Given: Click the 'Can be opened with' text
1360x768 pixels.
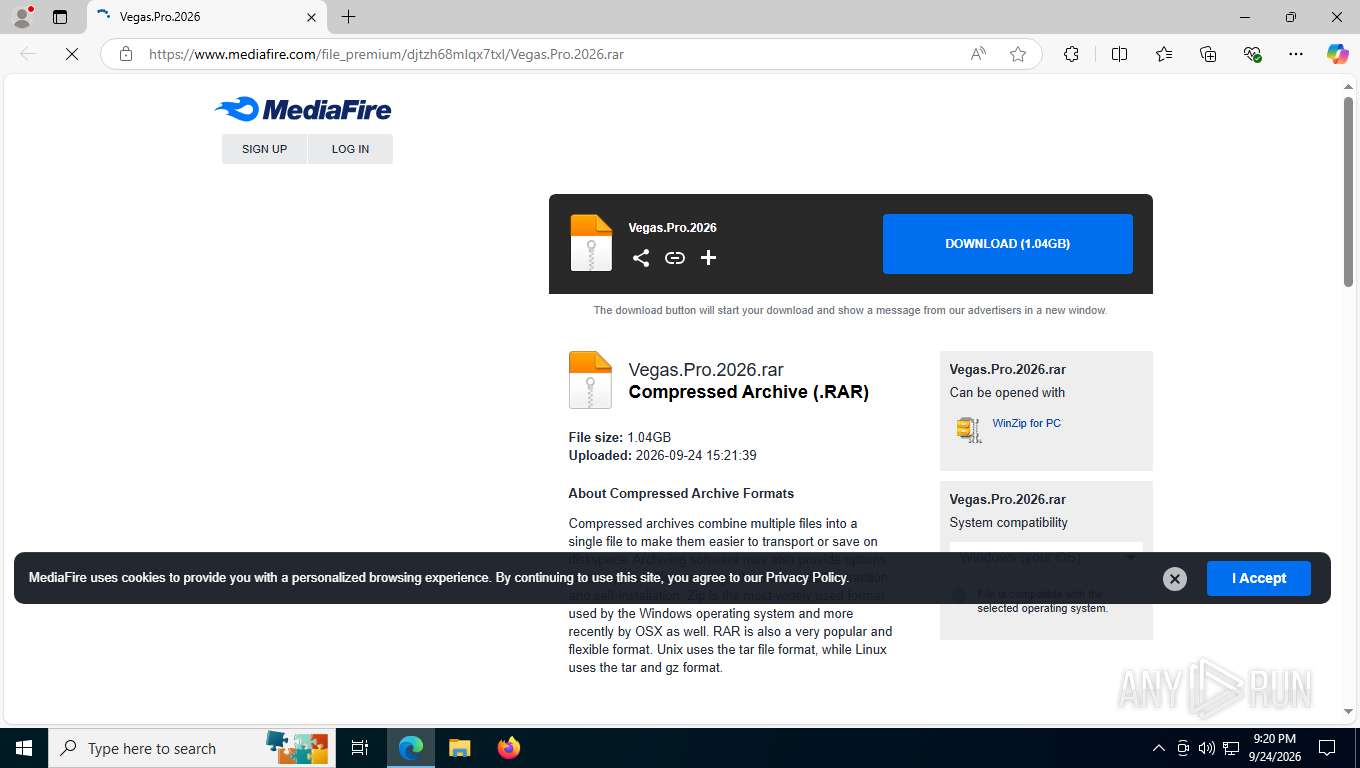Looking at the screenshot, I should 1007,393.
